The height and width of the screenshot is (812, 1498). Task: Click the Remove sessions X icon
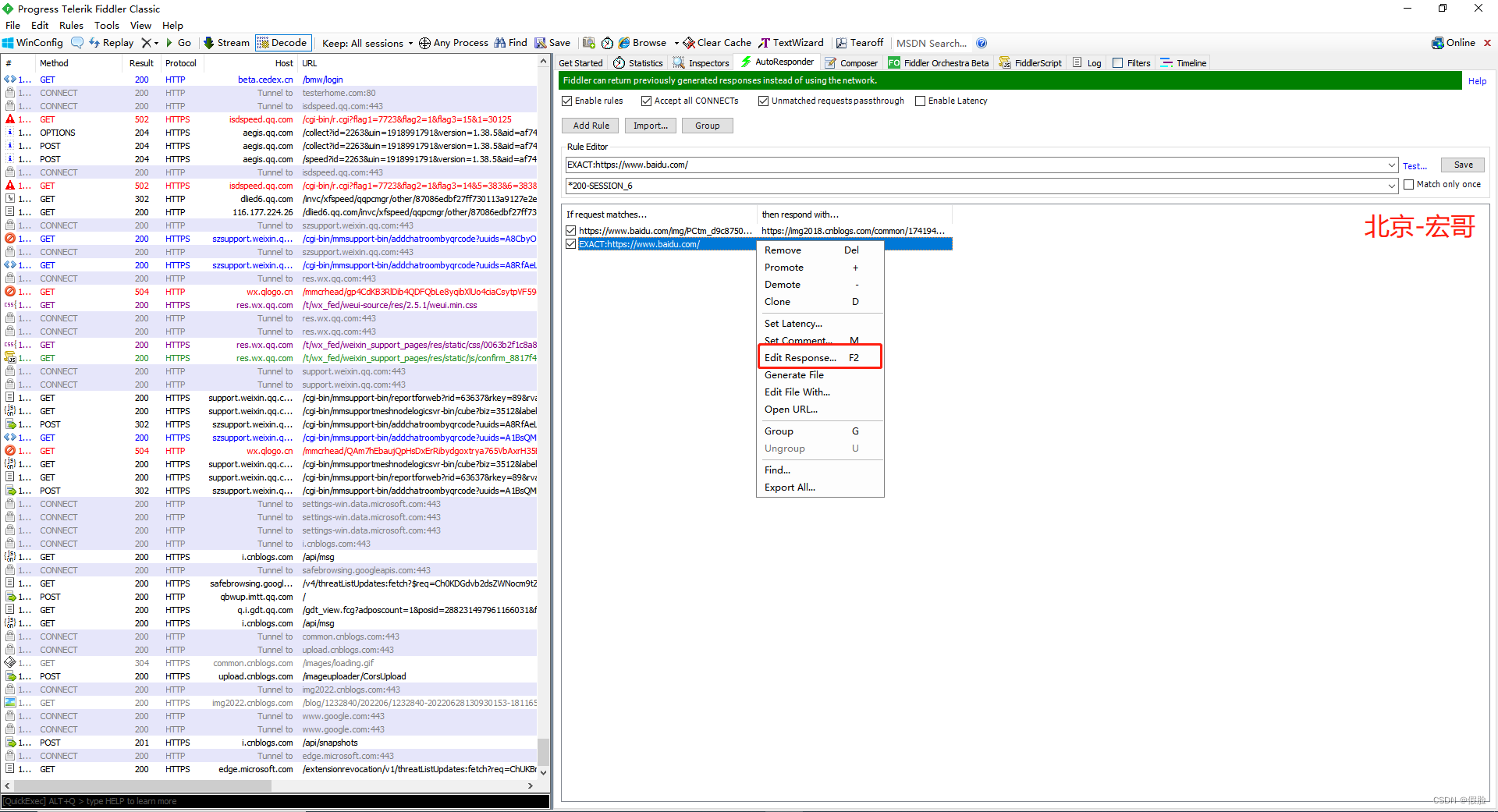coord(146,43)
